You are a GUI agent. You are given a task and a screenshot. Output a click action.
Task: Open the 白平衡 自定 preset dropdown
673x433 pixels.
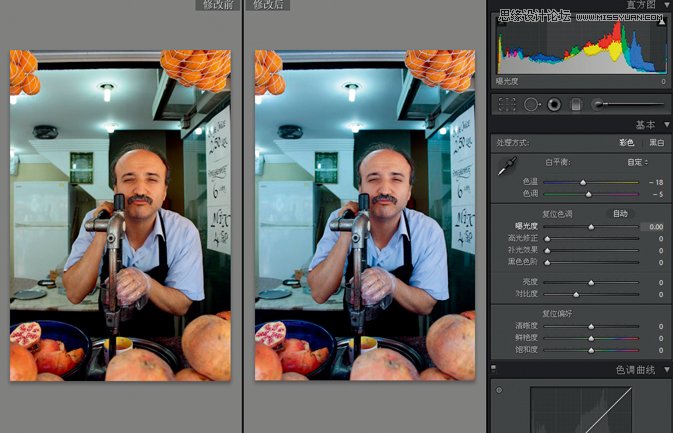638,161
